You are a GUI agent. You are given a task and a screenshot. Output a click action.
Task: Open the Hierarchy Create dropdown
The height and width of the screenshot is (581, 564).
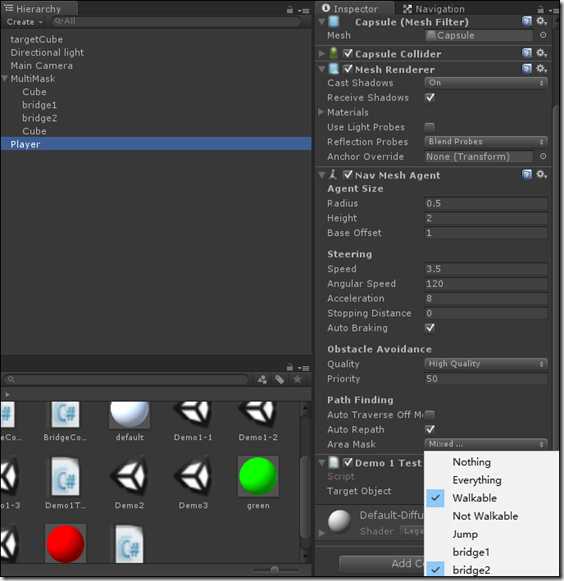tap(24, 22)
